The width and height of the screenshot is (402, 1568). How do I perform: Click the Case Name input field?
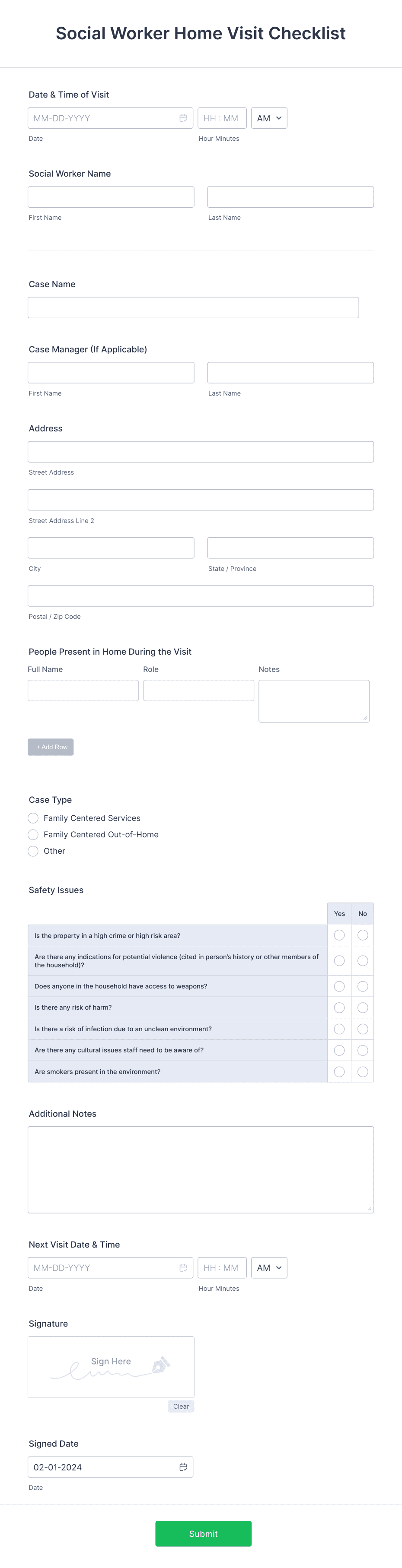193,307
